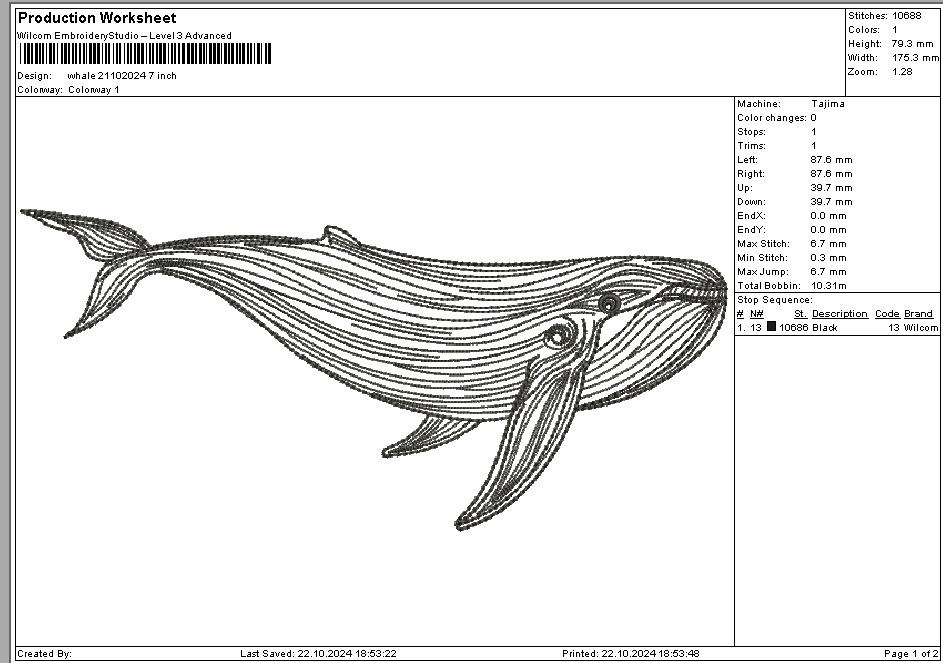
Task: Click the Left value 87.6 mm
Action: 831,159
